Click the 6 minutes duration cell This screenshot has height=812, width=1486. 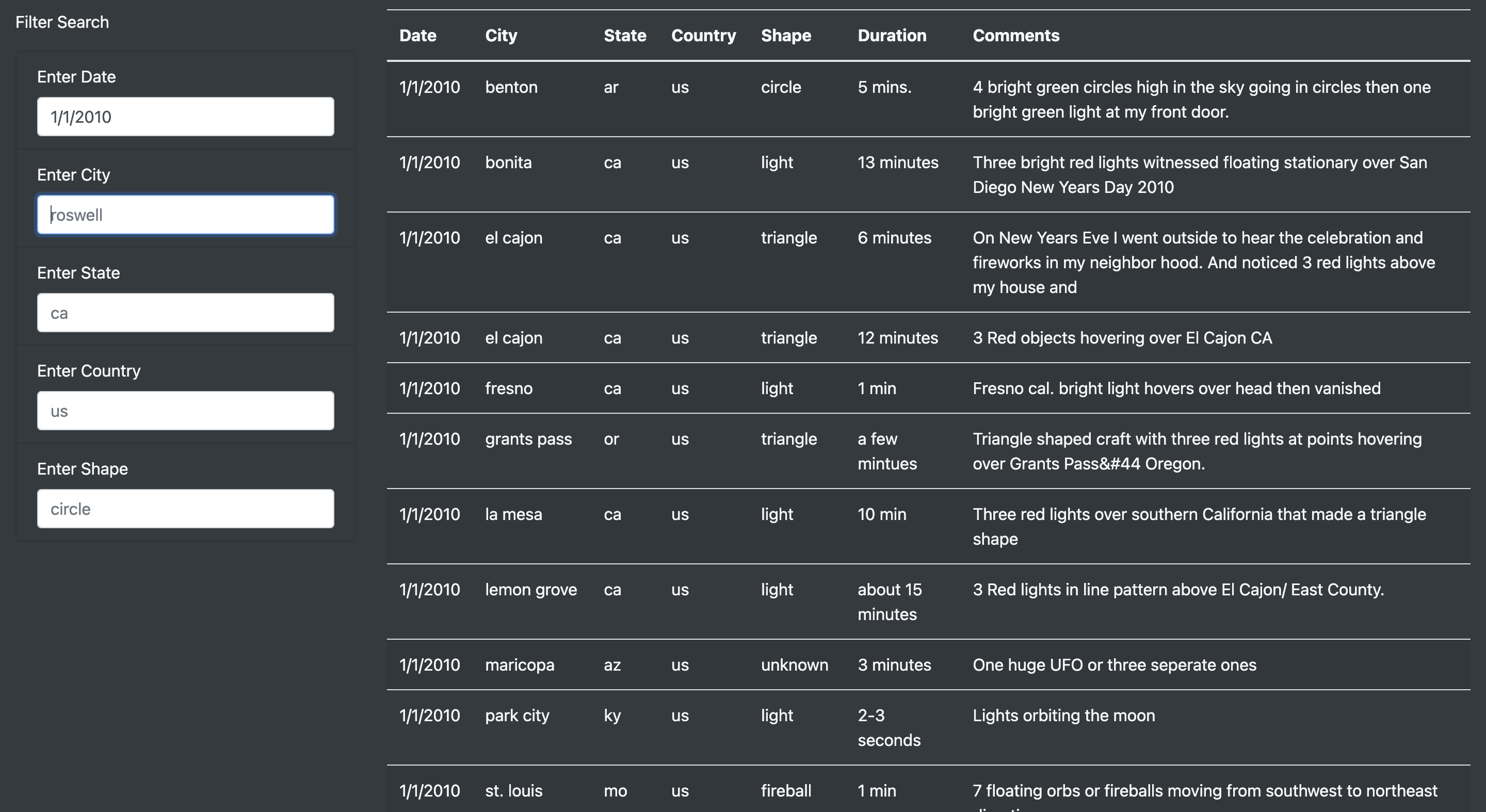coord(894,238)
